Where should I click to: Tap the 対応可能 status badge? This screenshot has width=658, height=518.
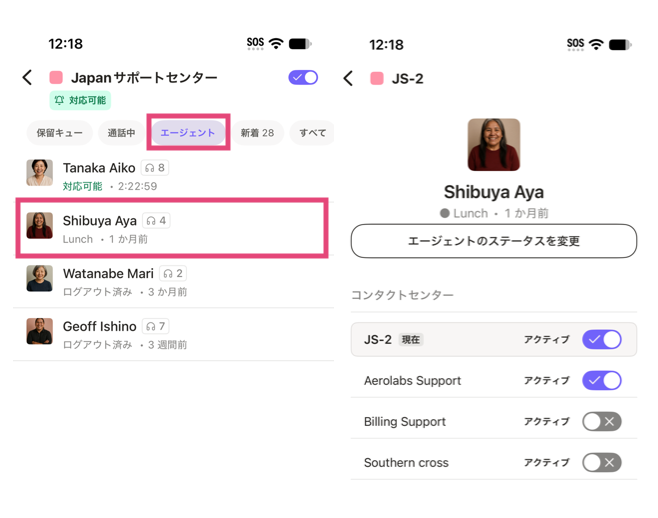pyautogui.click(x=80, y=100)
